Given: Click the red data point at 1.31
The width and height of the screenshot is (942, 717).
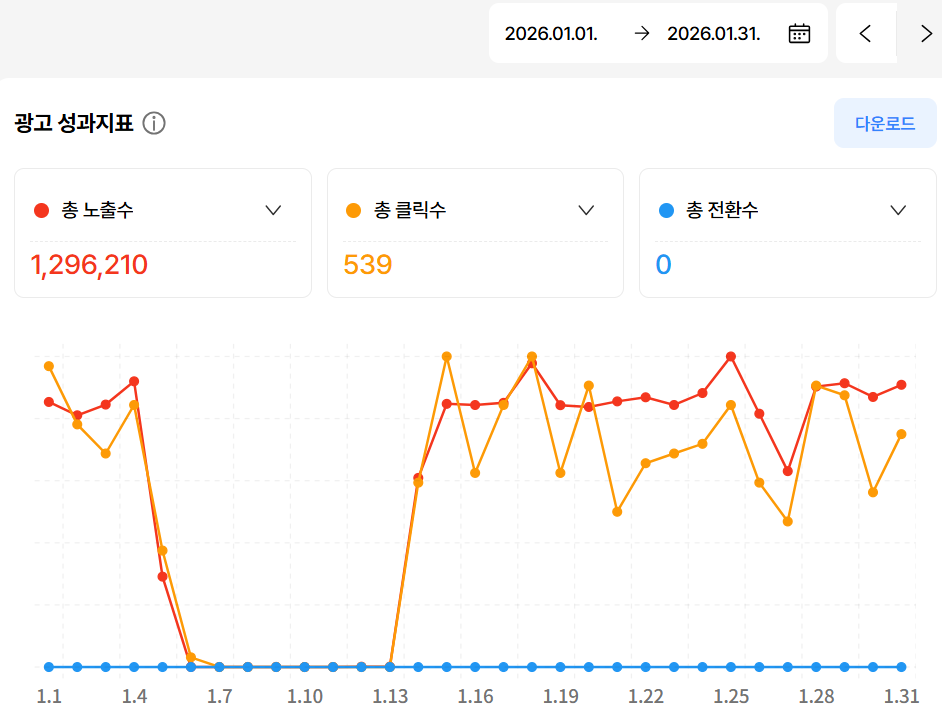Looking at the screenshot, I should 901,385.
